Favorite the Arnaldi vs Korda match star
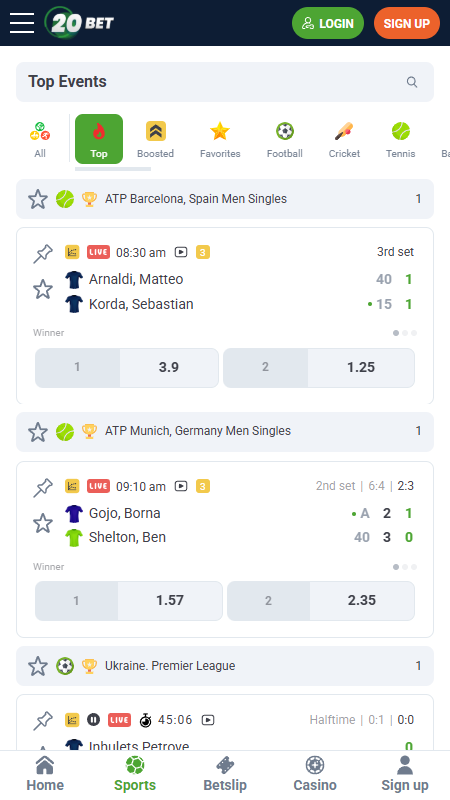This screenshot has width=450, height=800. pos(43,289)
